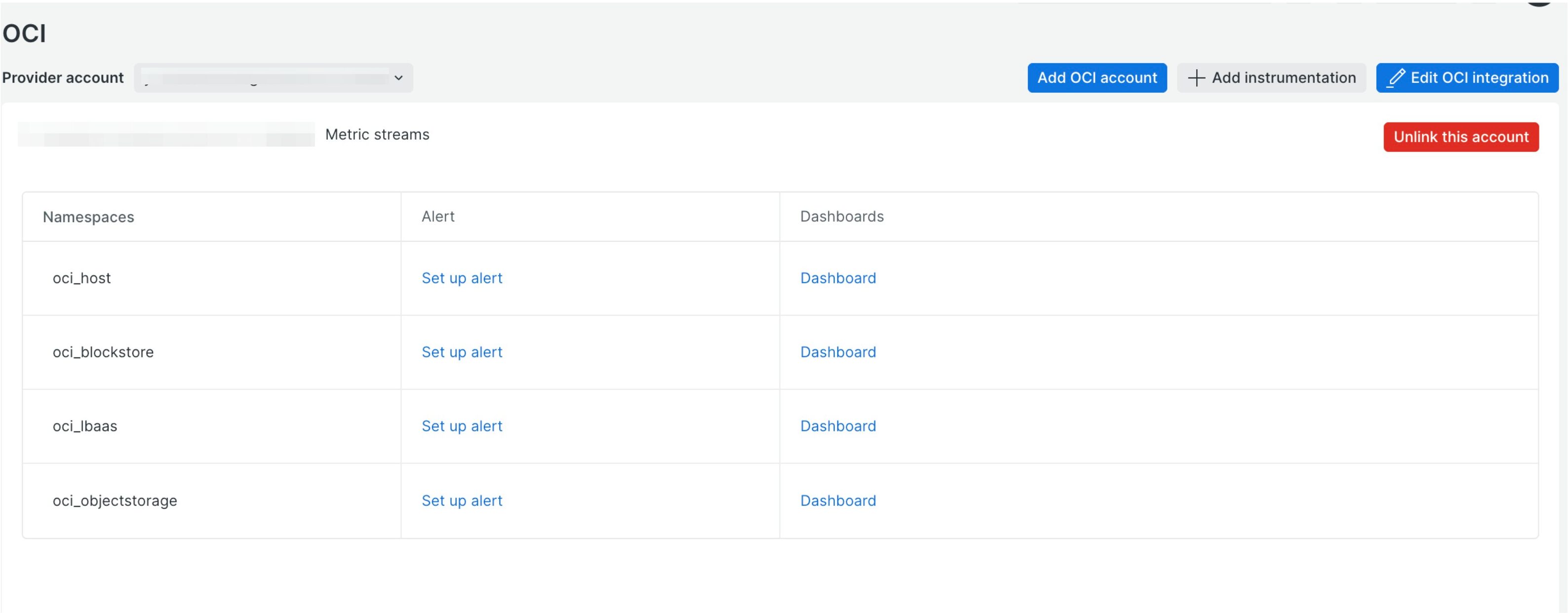Open the Dashboard for oci_objectstorage
Screen dimensions: 1568x613
point(837,500)
